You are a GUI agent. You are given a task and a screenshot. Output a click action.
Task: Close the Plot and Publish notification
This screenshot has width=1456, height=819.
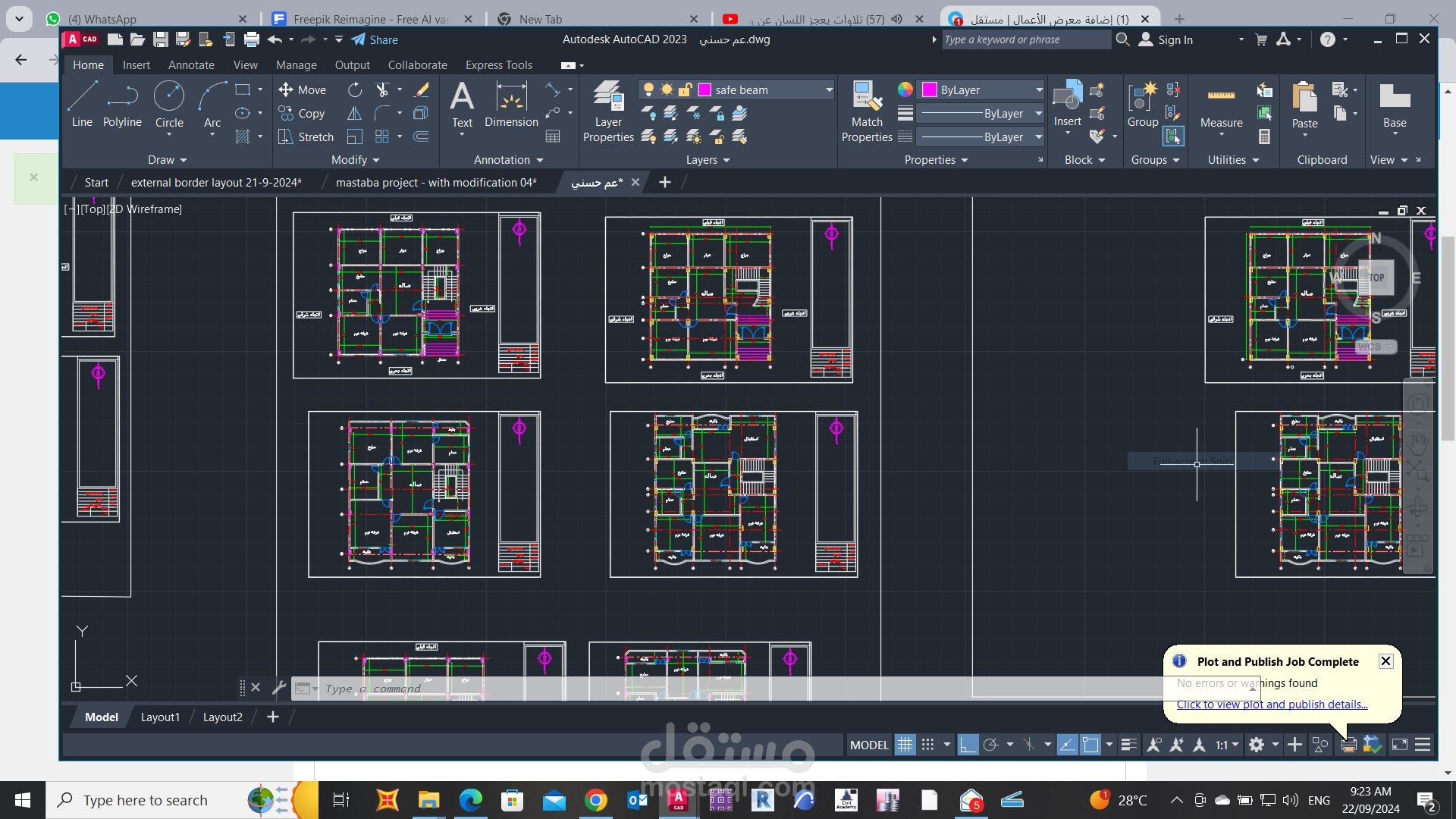[x=1385, y=661]
